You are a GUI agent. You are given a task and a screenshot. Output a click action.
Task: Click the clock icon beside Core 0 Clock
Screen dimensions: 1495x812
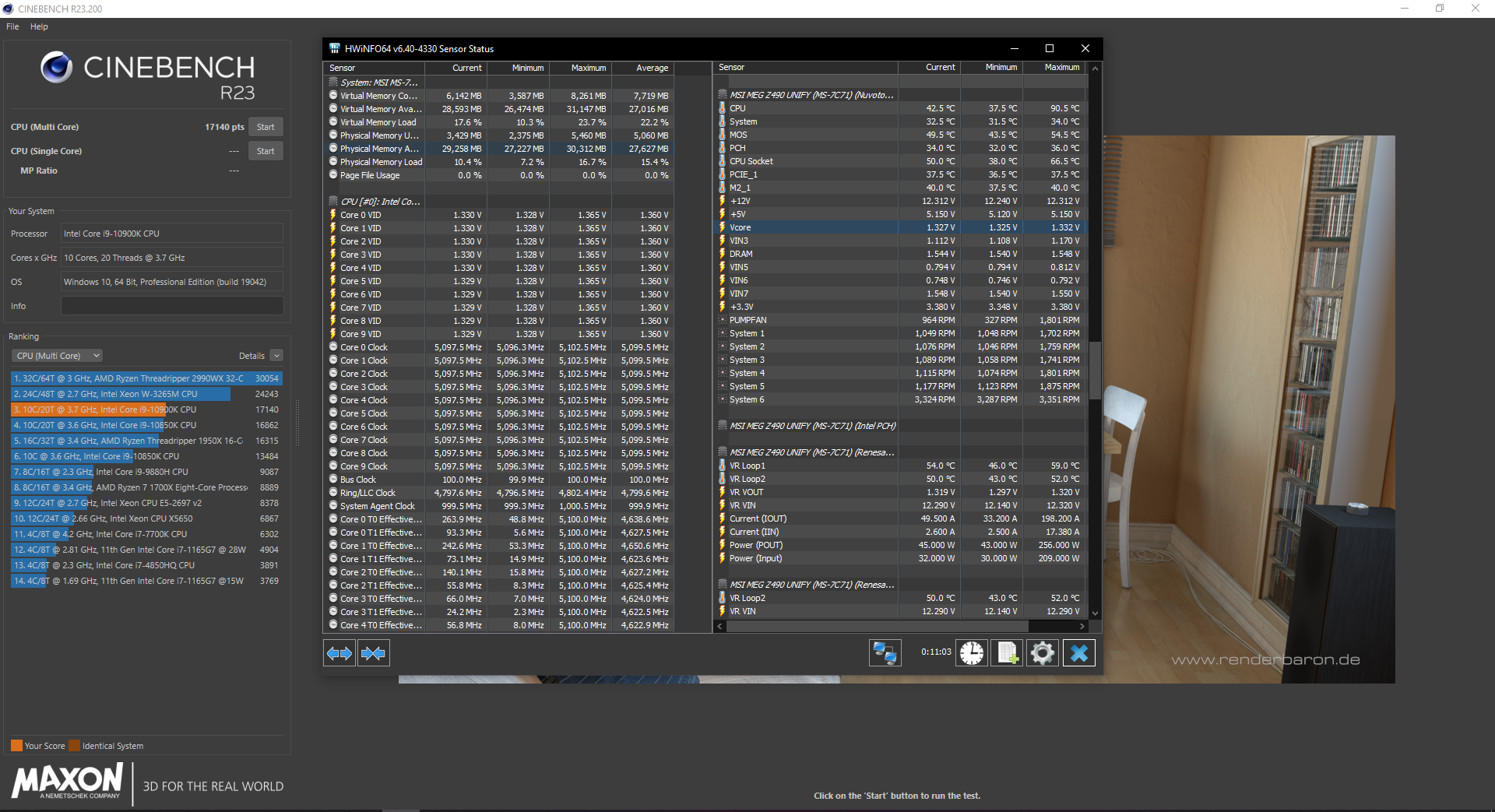[x=333, y=347]
